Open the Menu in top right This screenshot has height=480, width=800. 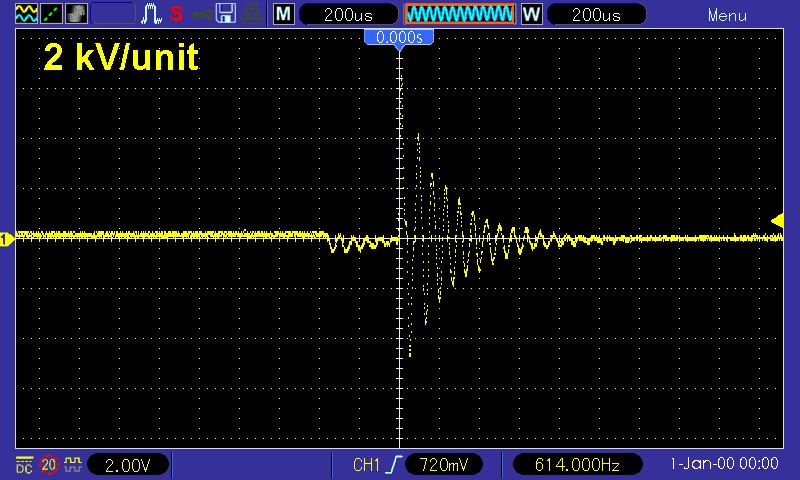pos(727,15)
